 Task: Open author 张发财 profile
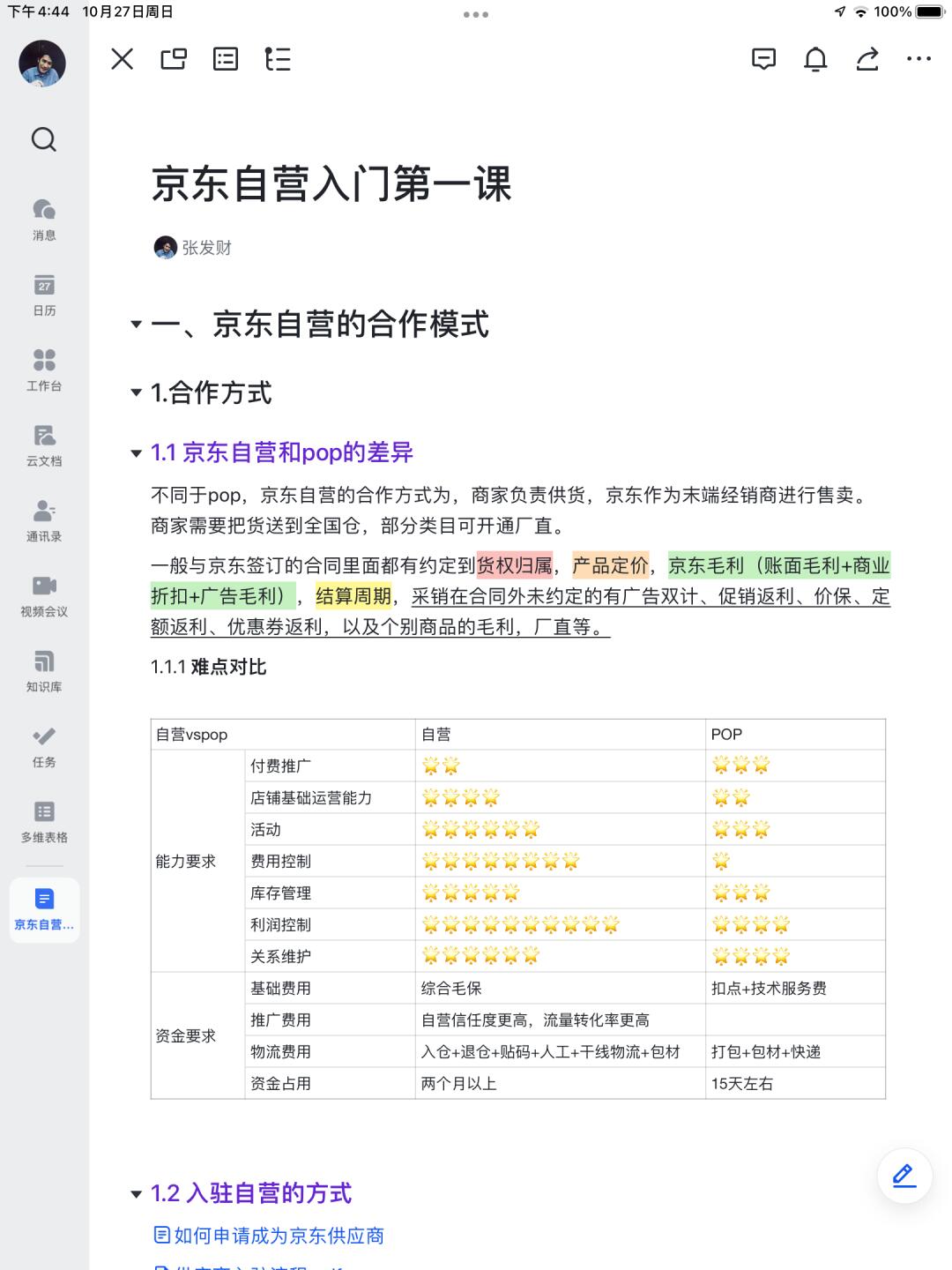192,248
